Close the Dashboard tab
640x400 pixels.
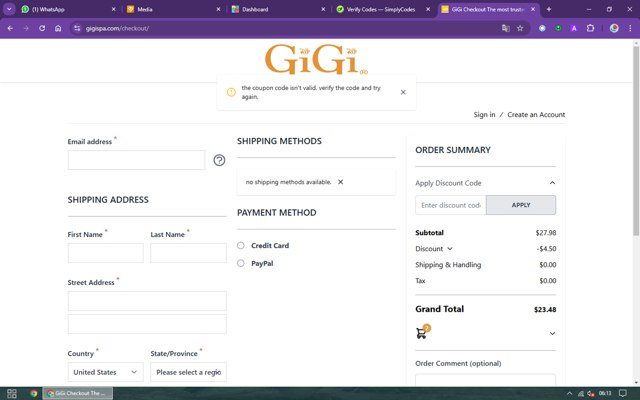pyautogui.click(x=323, y=9)
